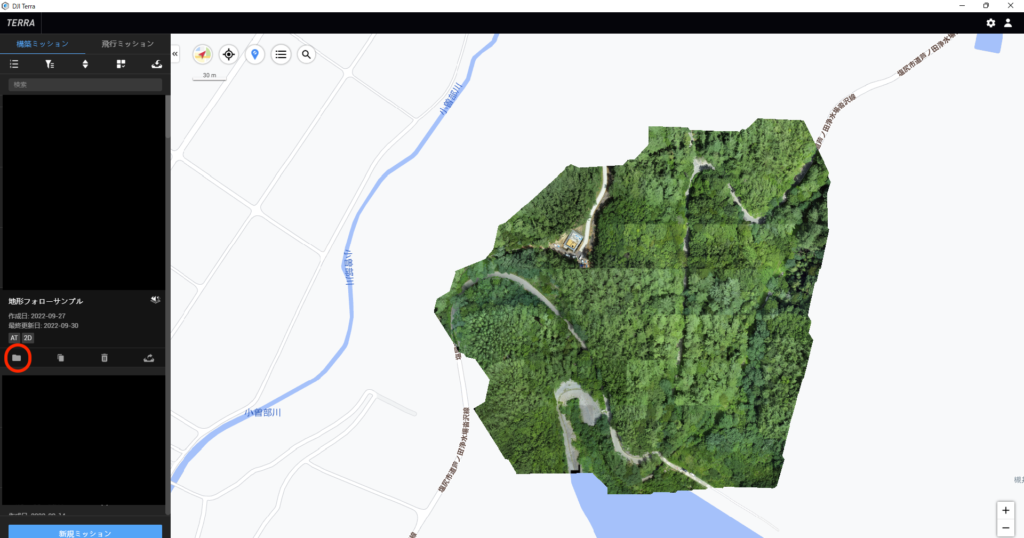The image size is (1024, 538).
Task: Click the 新規ミッション button
Action: [x=85, y=532]
